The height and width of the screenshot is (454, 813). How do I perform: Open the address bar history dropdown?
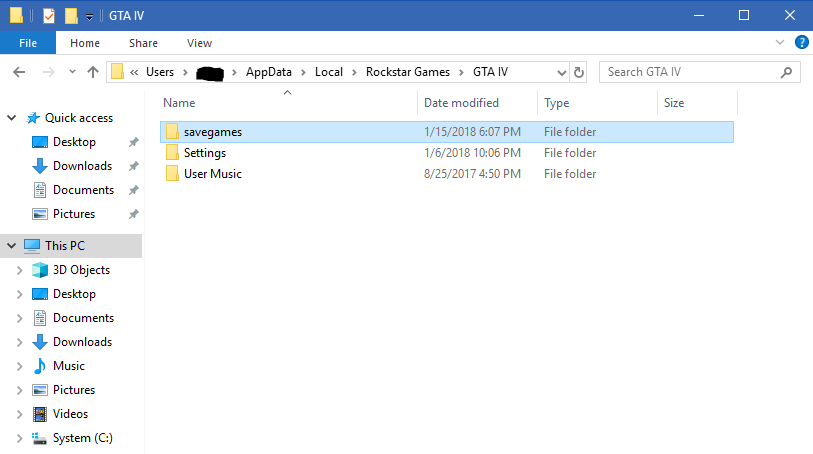pyautogui.click(x=562, y=73)
